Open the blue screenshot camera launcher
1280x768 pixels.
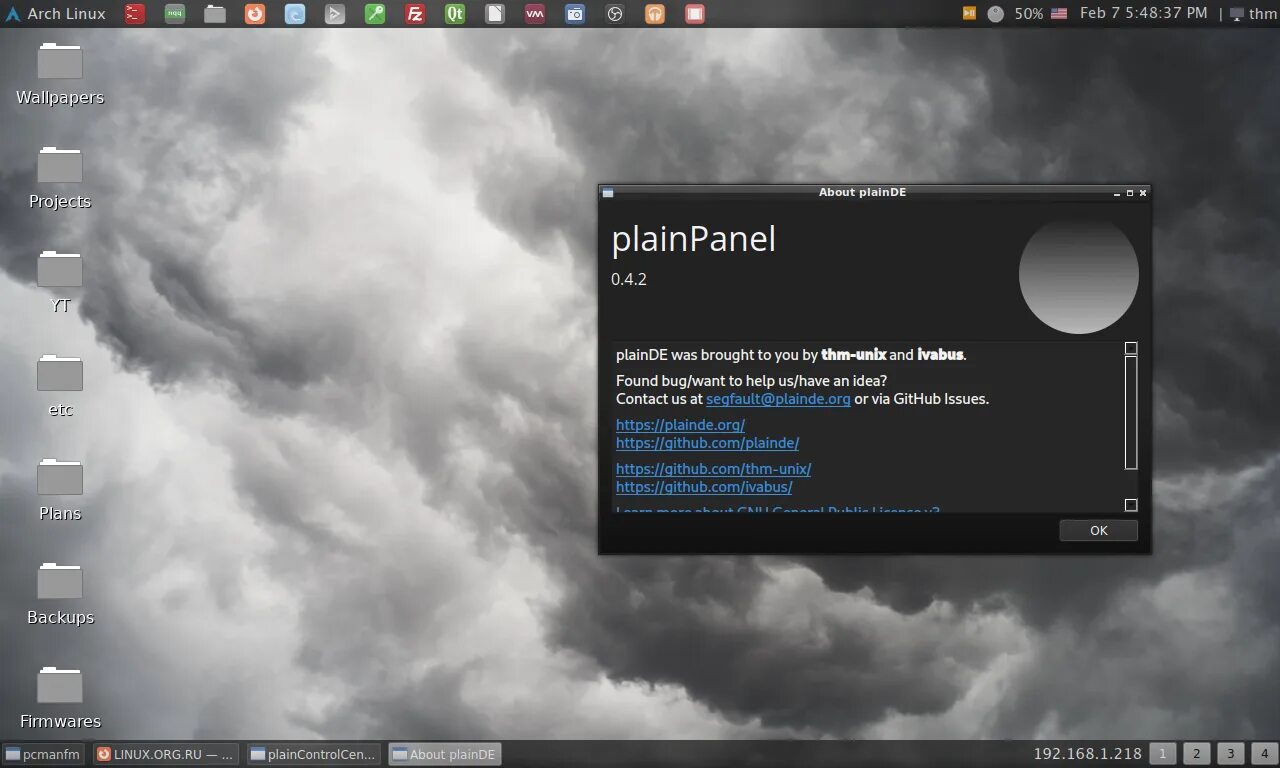(x=575, y=14)
